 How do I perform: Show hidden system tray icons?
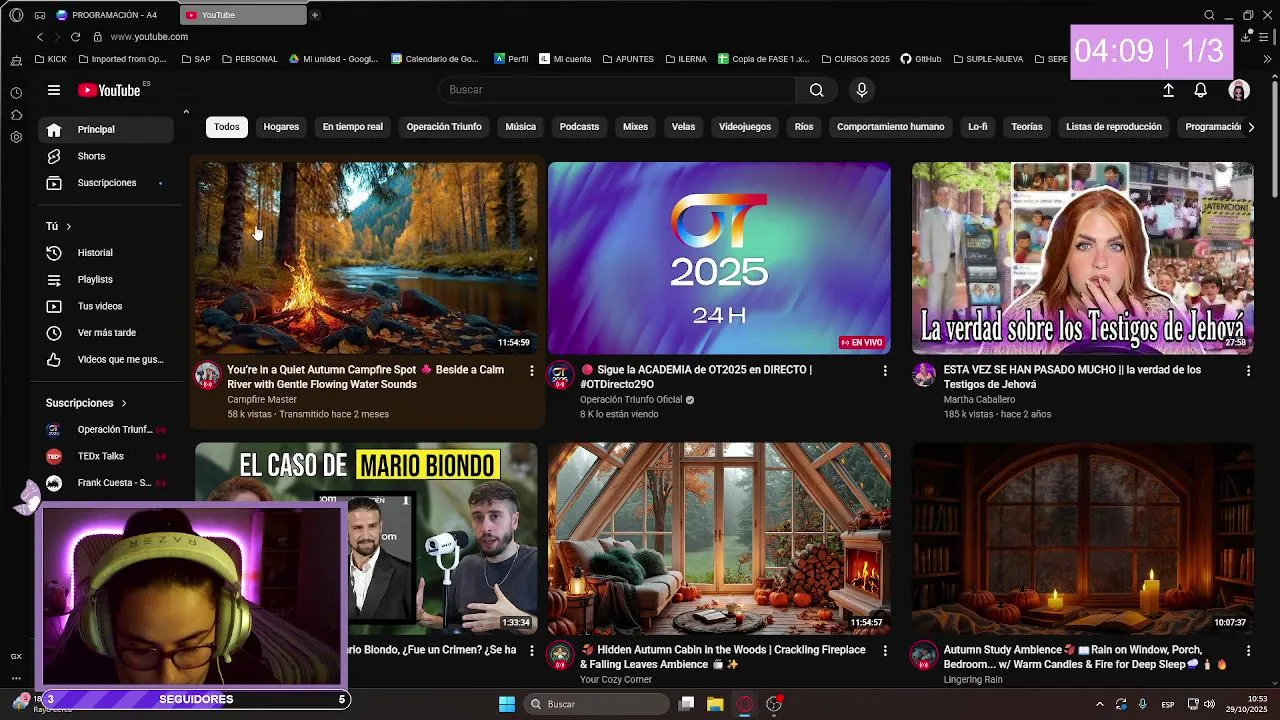(1099, 704)
